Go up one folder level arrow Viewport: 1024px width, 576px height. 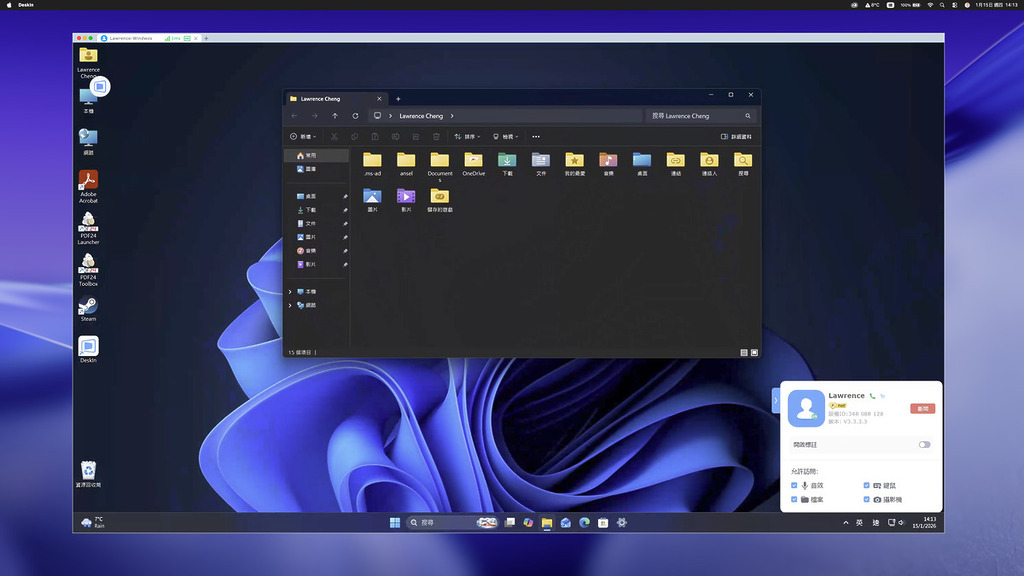[335, 116]
